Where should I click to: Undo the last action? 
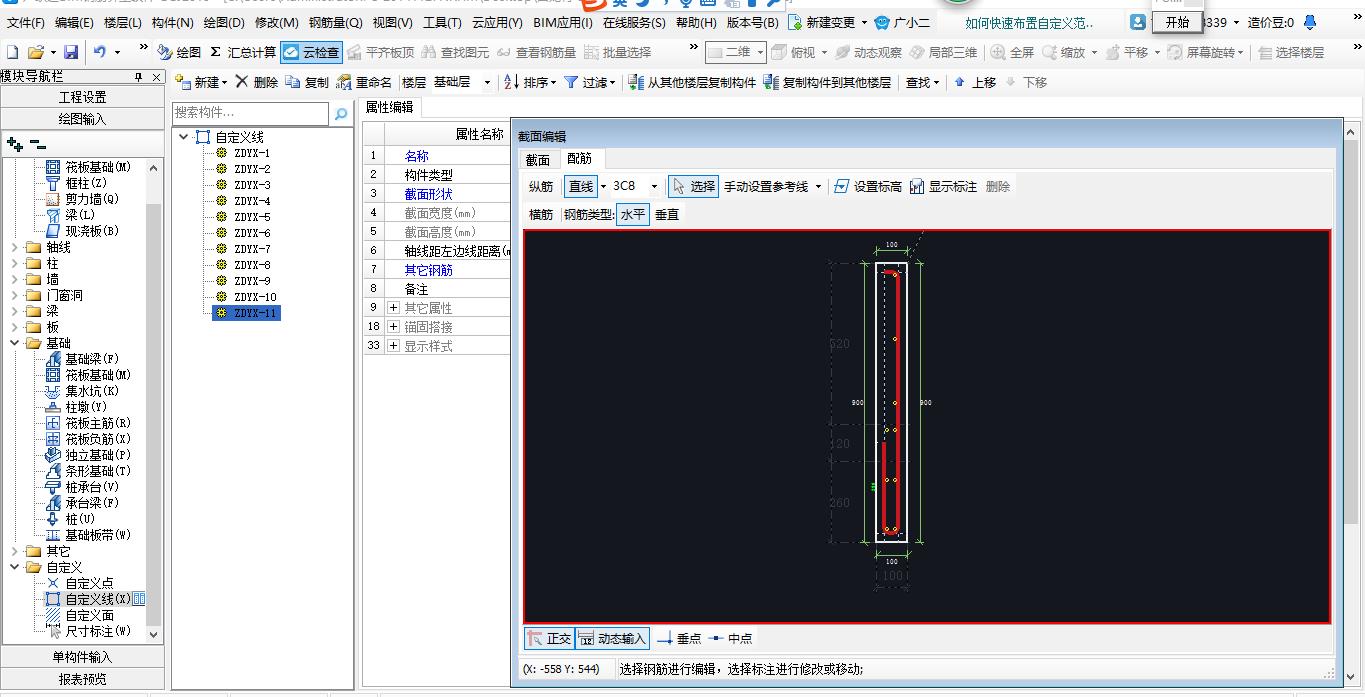click(100, 52)
